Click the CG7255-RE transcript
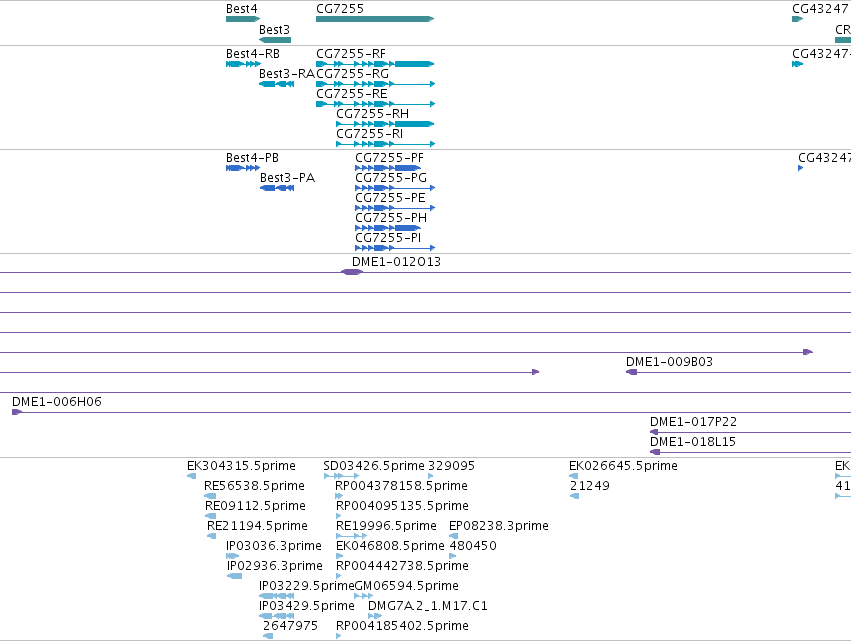This screenshot has width=851, height=641. pyautogui.click(x=376, y=104)
